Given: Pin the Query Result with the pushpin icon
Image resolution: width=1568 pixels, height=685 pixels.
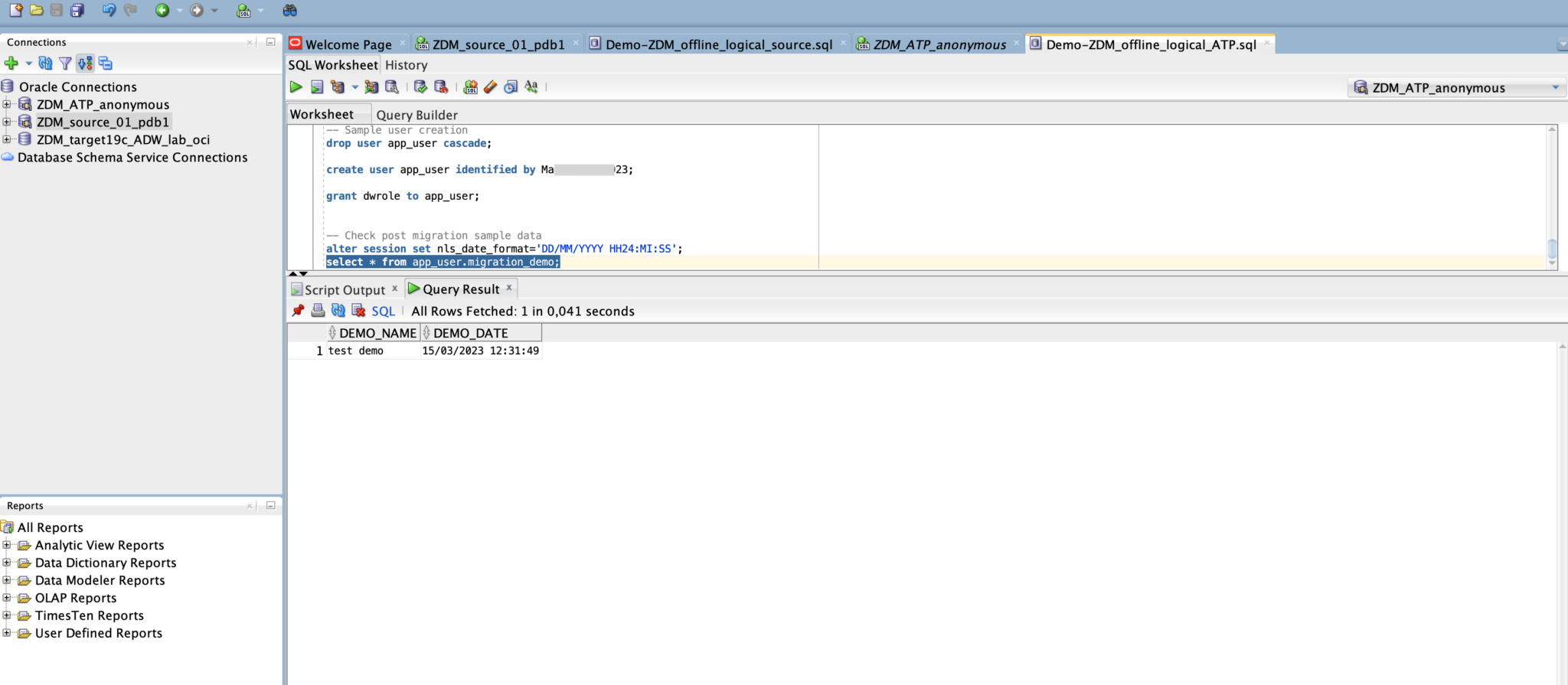Looking at the screenshot, I should (298, 311).
